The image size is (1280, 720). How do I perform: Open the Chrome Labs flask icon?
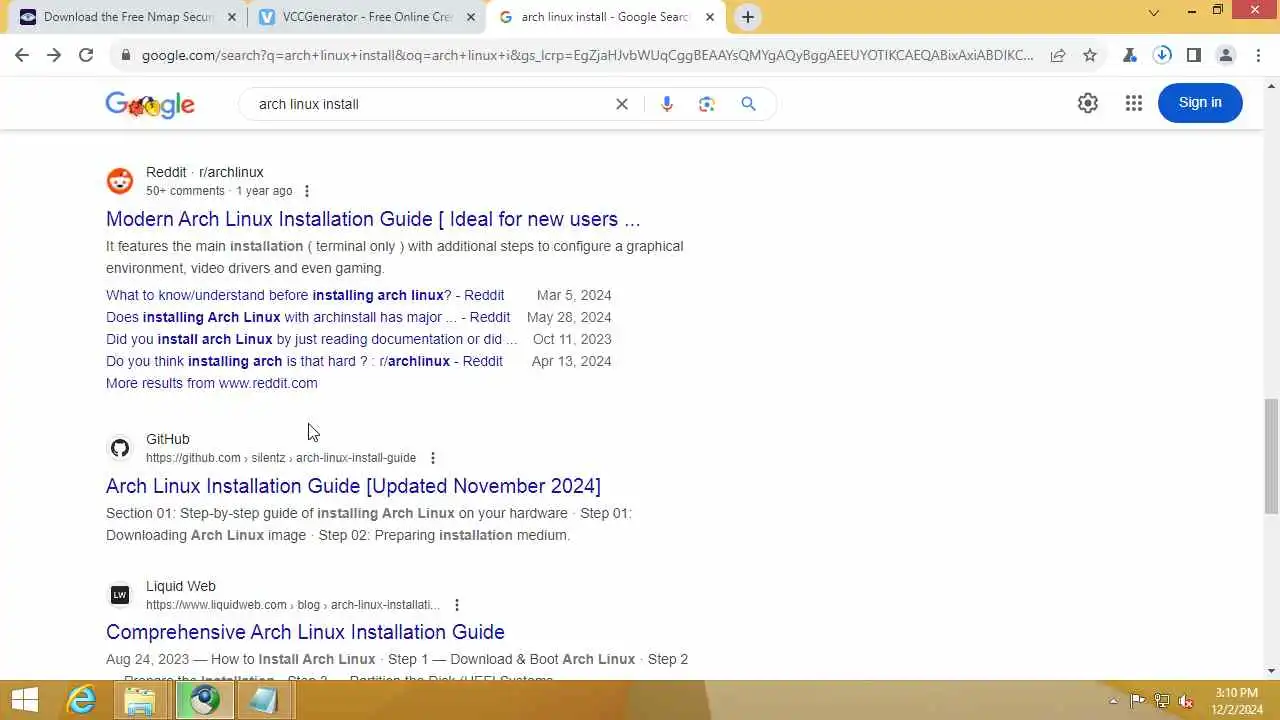click(1130, 56)
